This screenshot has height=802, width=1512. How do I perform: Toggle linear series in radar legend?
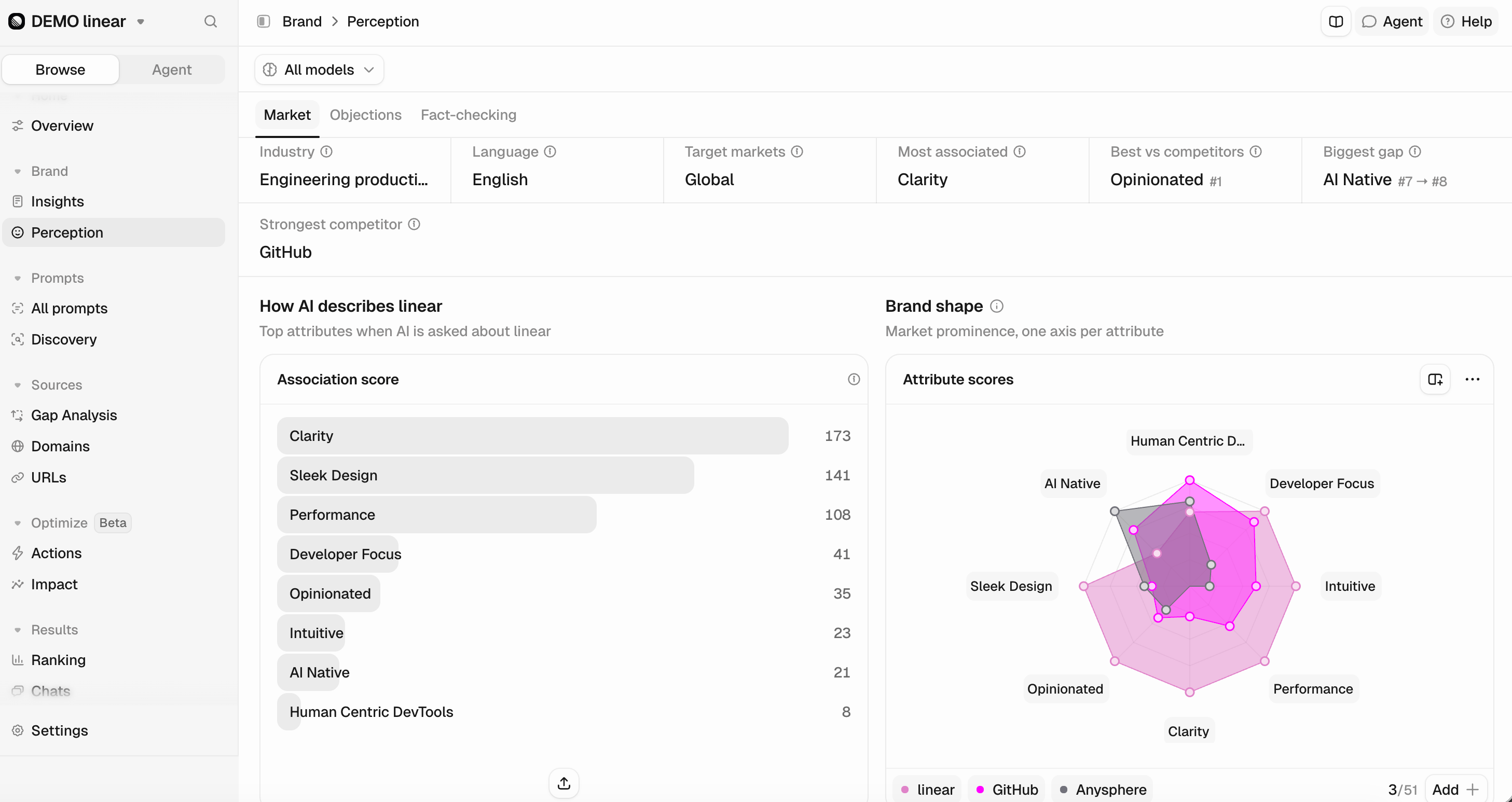pyautogui.click(x=927, y=790)
